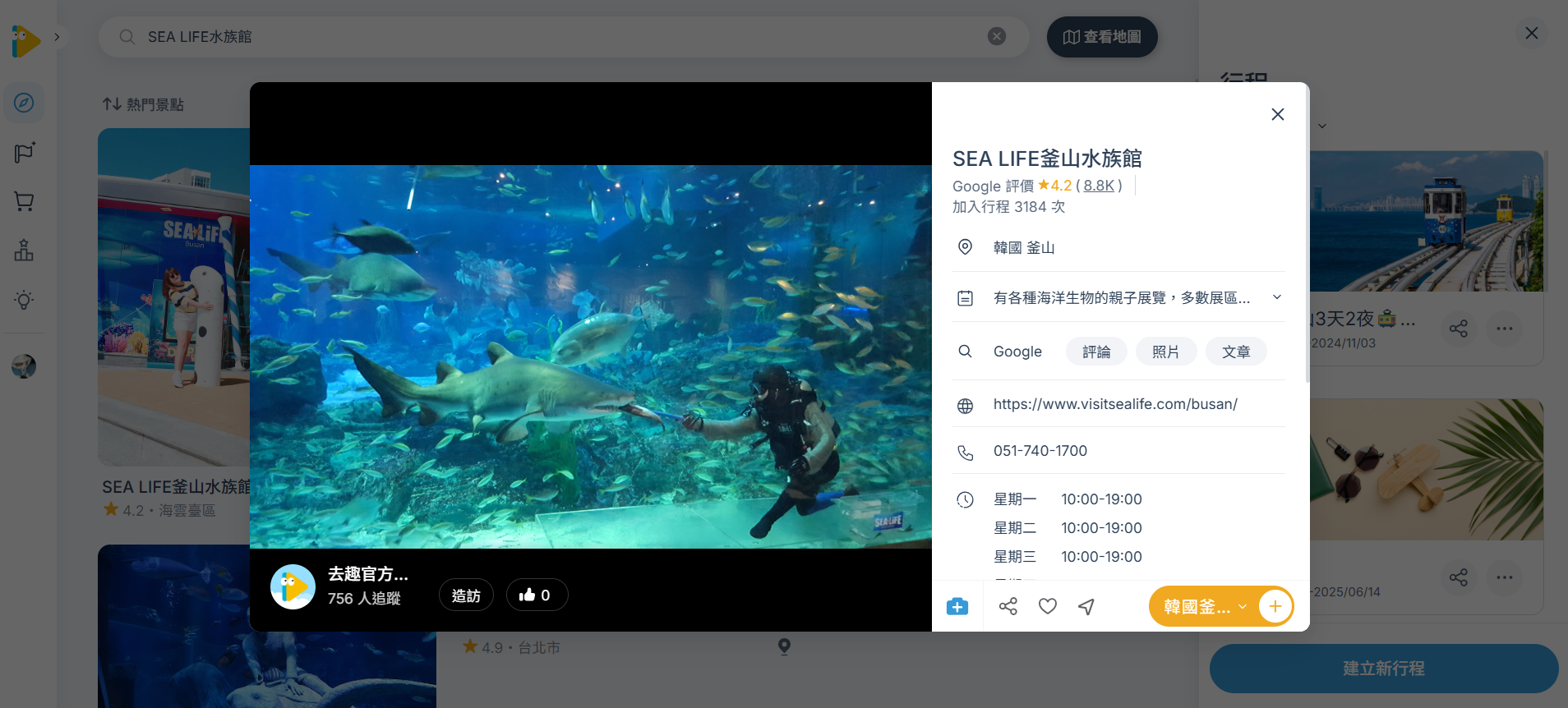
Task: Open the lightbulb ideas icon in sidebar
Action: 25,300
